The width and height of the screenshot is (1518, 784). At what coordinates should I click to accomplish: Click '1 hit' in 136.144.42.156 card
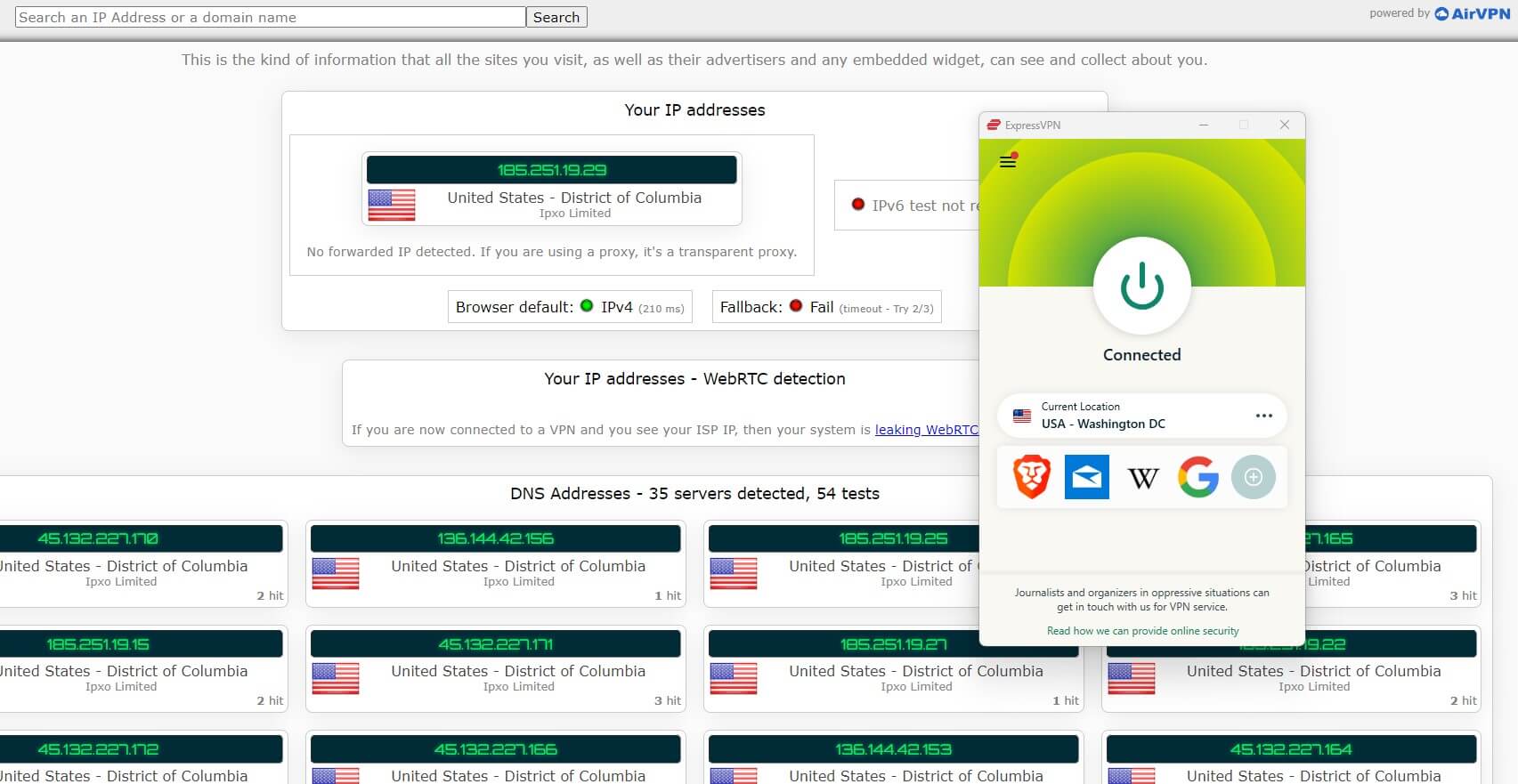668,595
